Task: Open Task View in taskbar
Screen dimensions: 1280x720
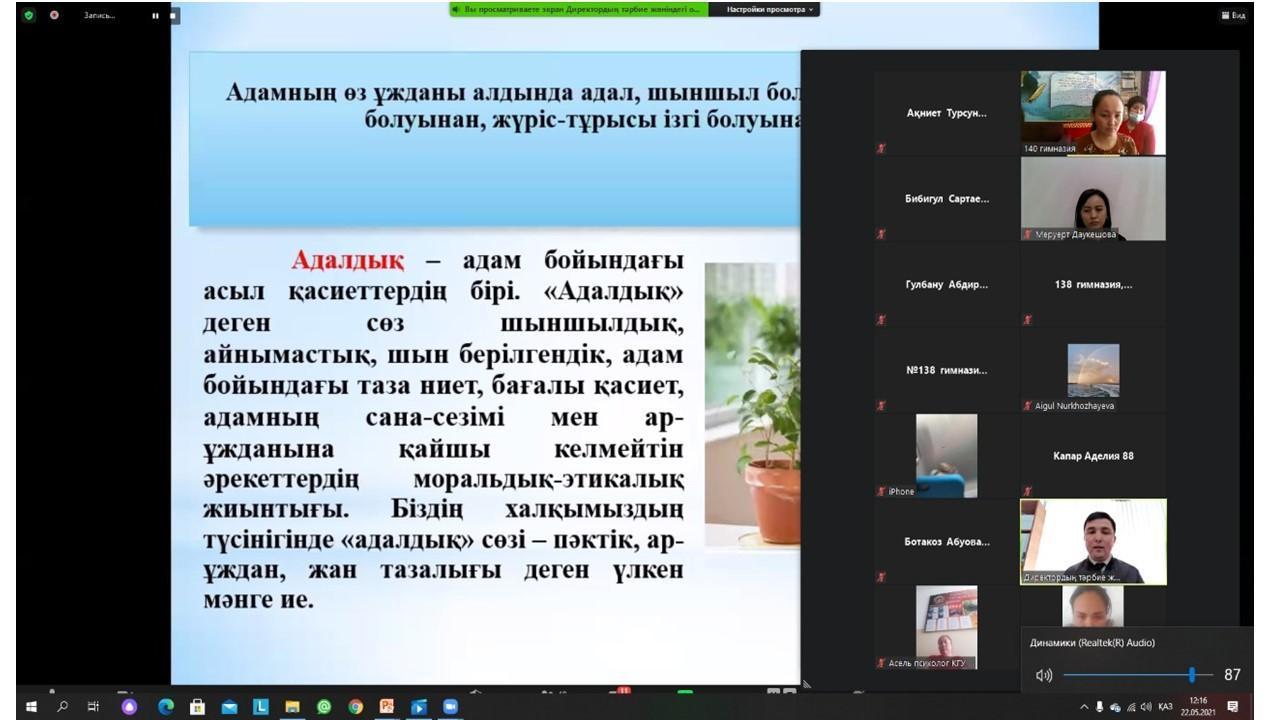Action: coord(94,706)
